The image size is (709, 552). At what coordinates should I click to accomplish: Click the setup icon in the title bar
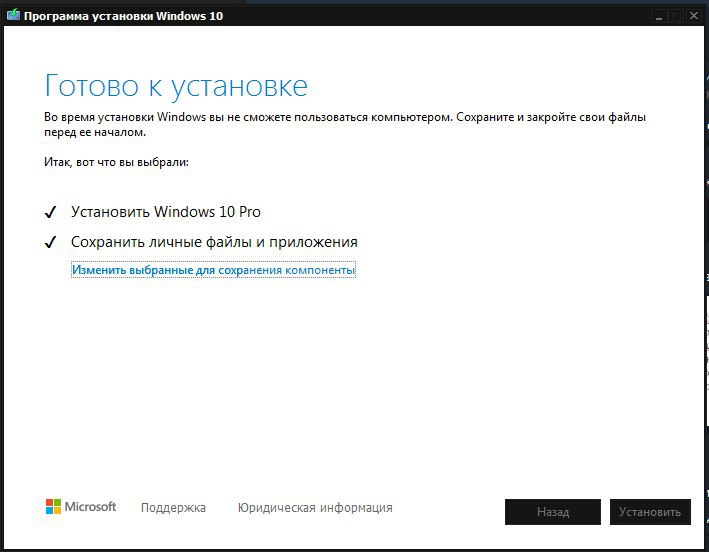click(x=14, y=15)
